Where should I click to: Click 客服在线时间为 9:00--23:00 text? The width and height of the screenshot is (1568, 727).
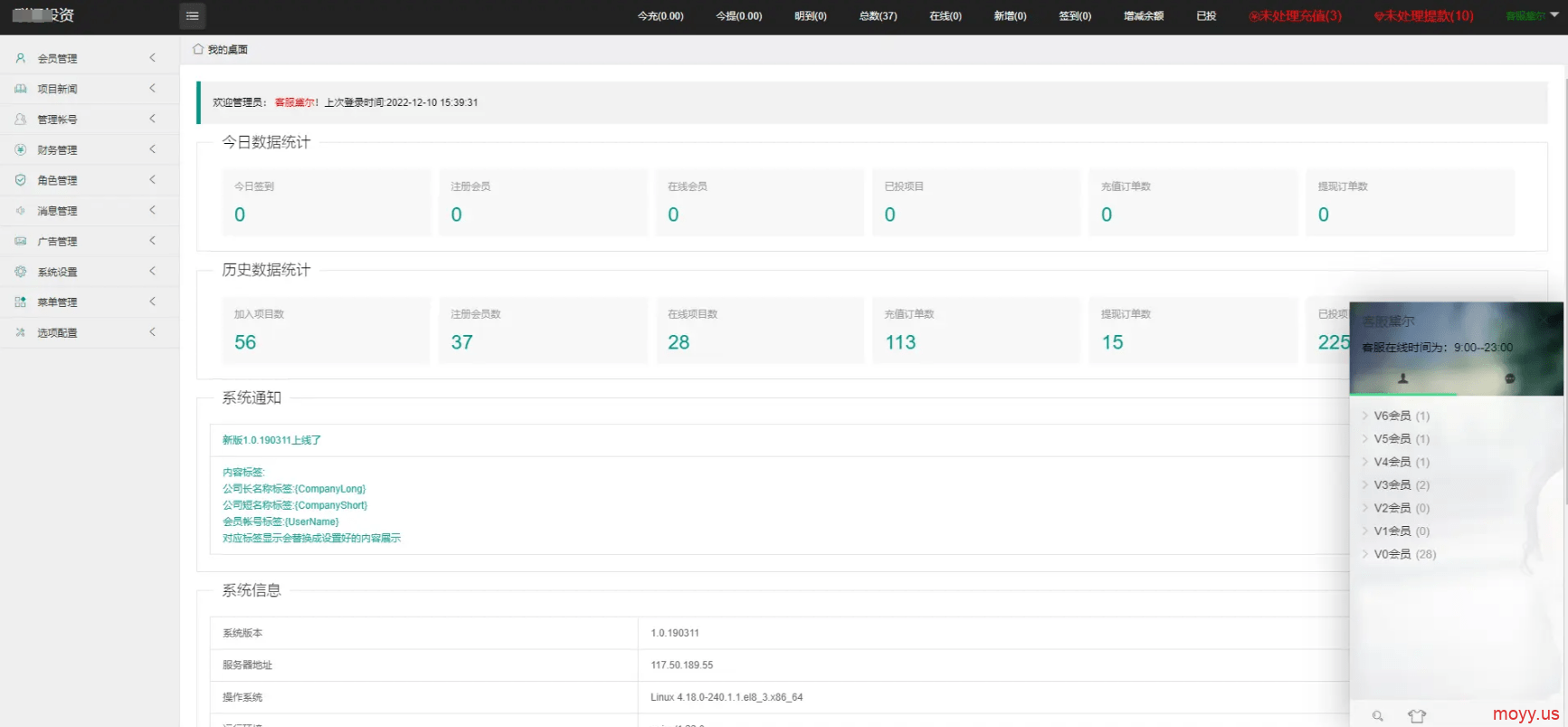pyautogui.click(x=1437, y=348)
